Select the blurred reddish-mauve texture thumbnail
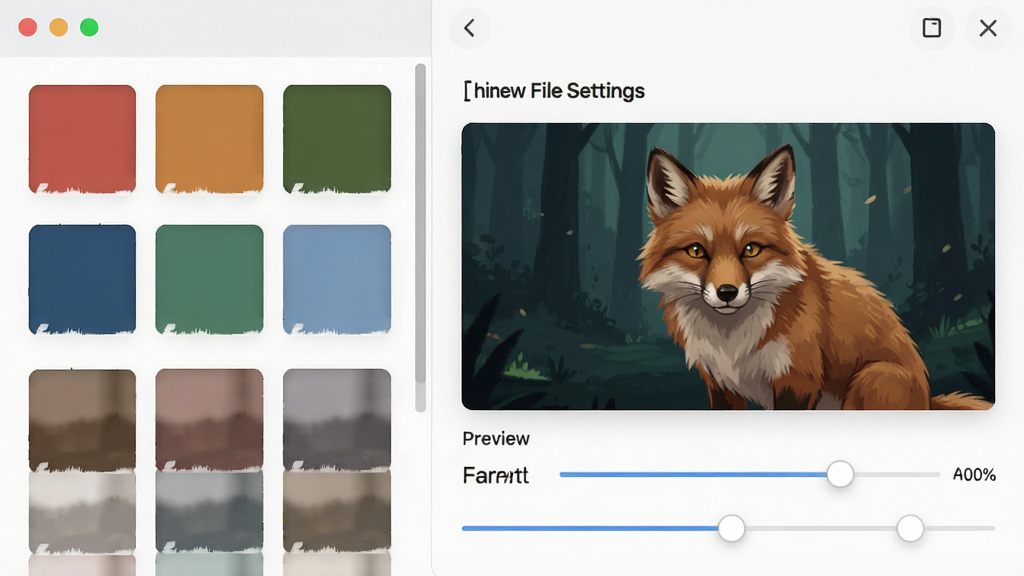Image resolution: width=1024 pixels, height=576 pixels. coord(210,420)
